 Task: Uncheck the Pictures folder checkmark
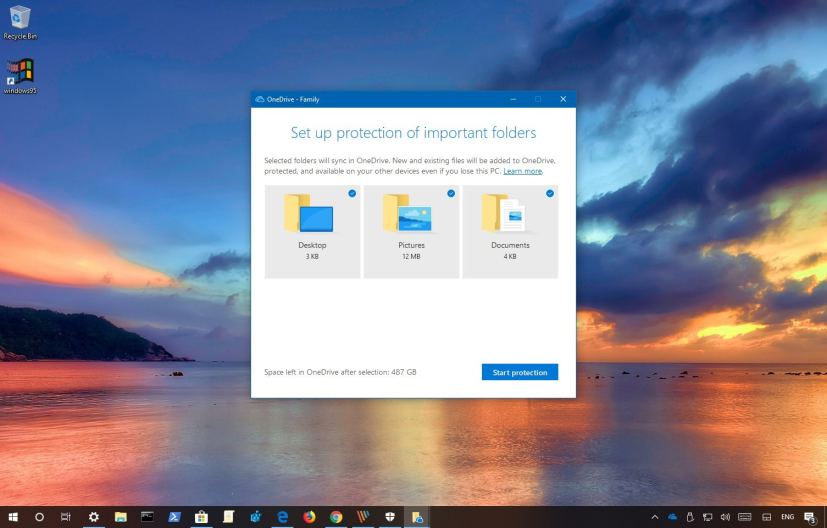click(x=451, y=194)
